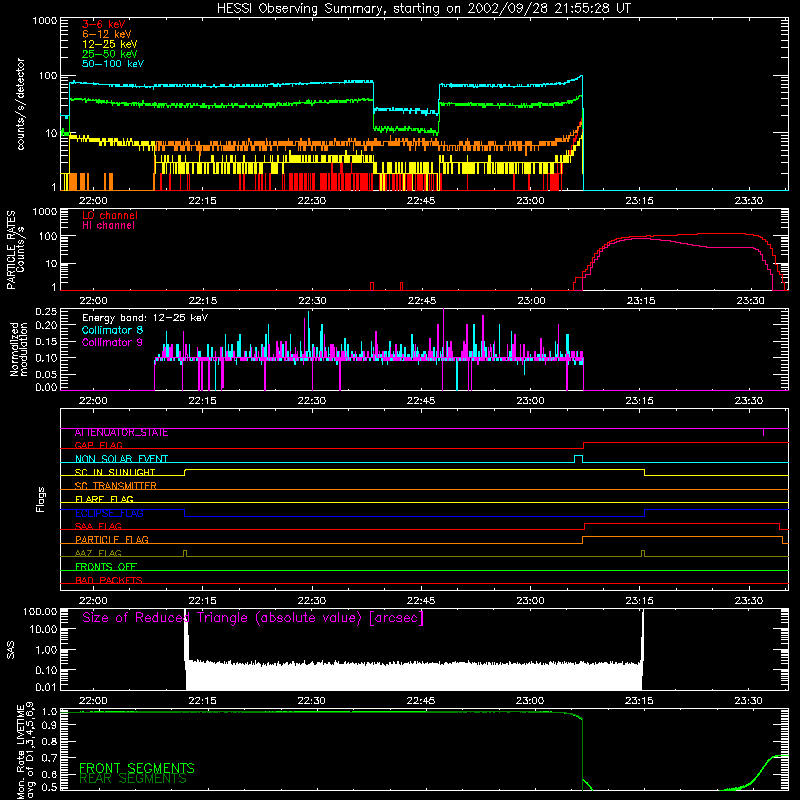Select the HI channel legend label

pyautogui.click(x=108, y=226)
